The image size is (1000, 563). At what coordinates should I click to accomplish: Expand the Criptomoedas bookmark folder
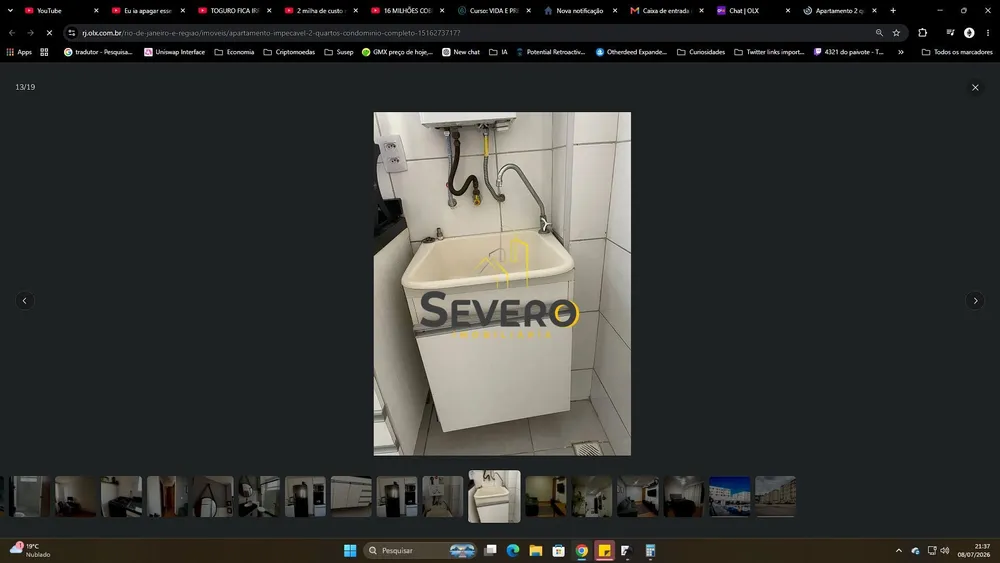click(x=289, y=52)
